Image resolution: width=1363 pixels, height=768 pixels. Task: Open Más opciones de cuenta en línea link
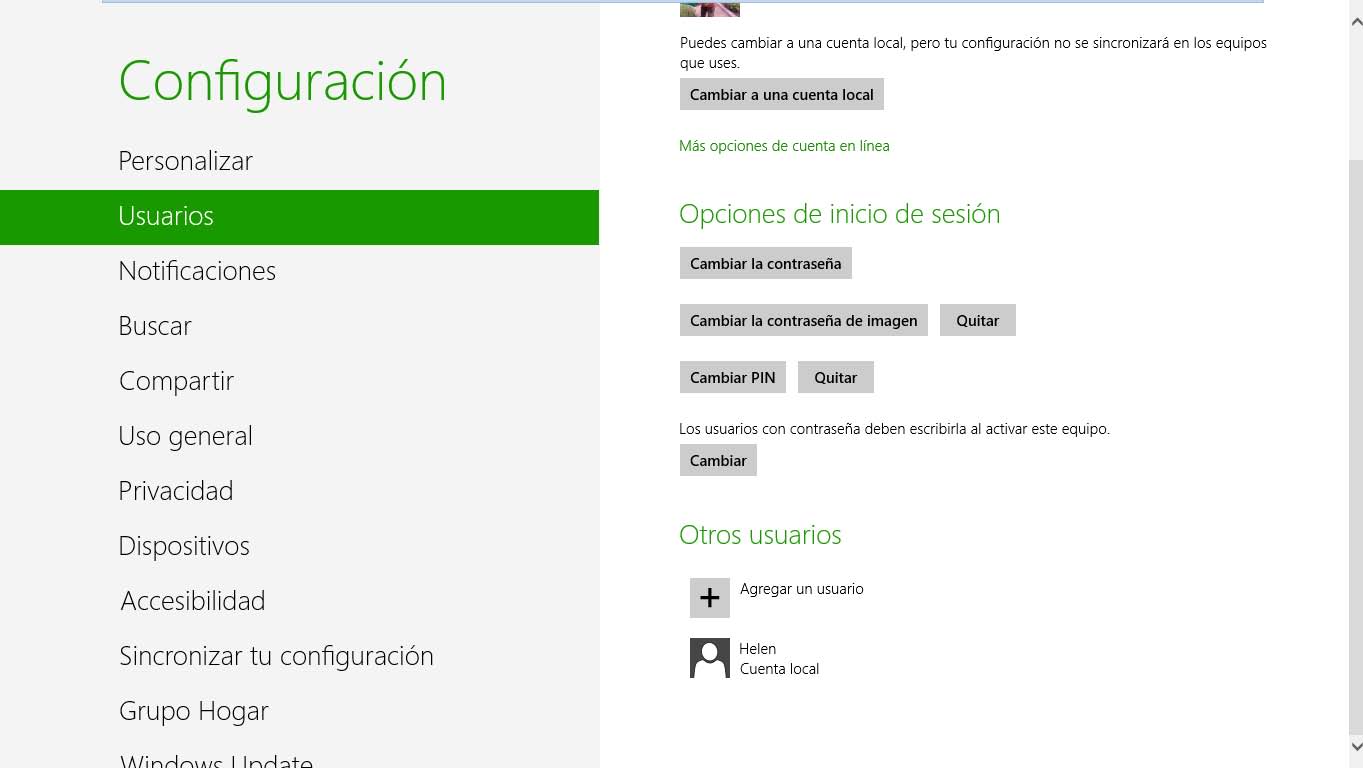pos(784,146)
